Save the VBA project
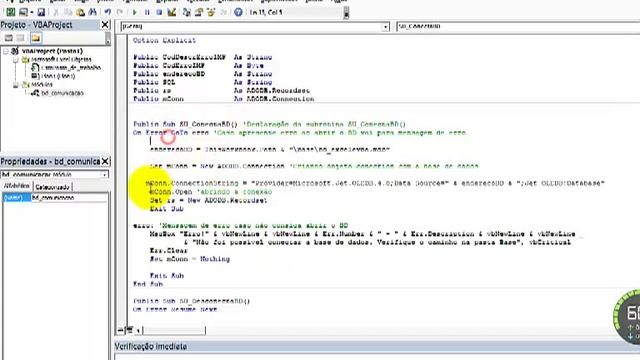640x360 pixels. pyautogui.click(x=41, y=12)
